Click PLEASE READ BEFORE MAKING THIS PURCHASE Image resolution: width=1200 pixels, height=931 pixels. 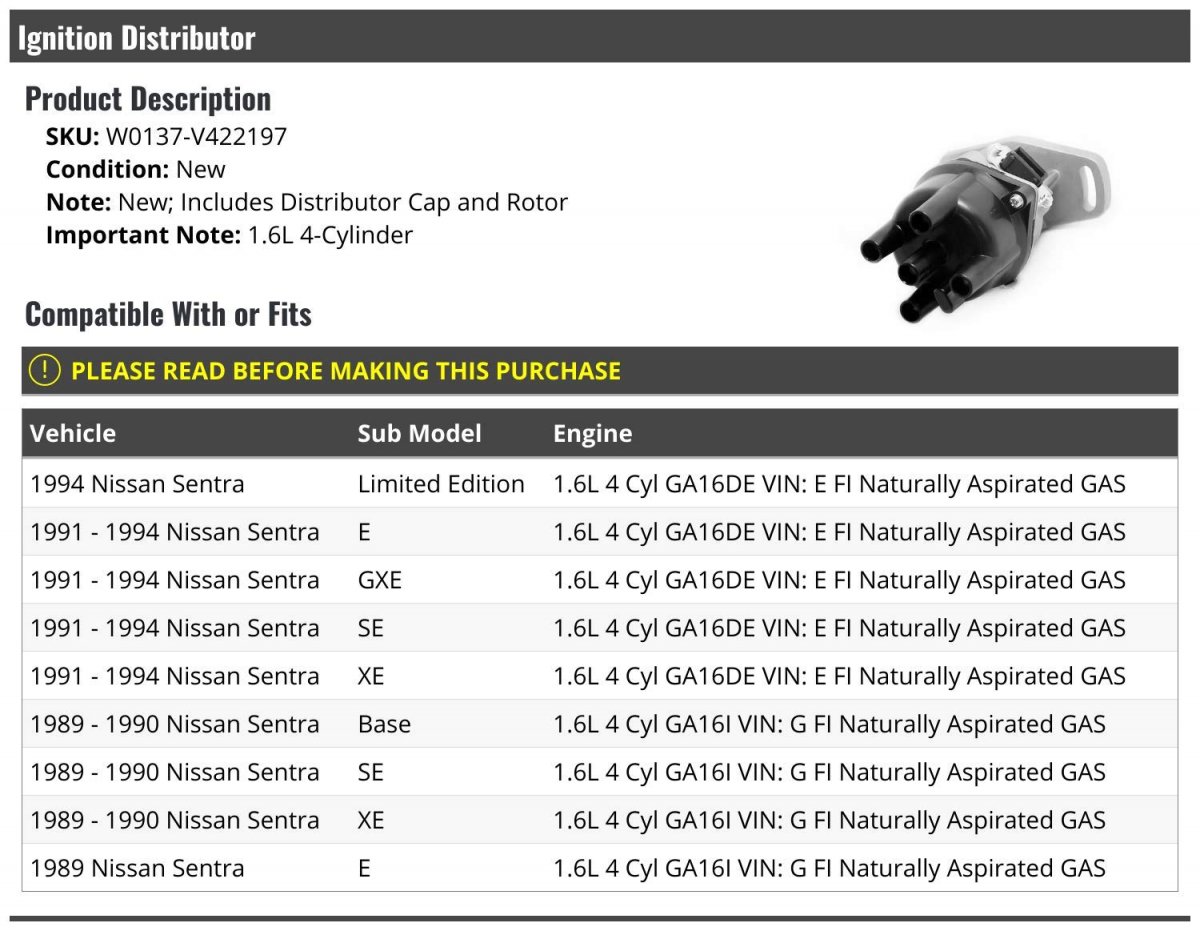tap(346, 371)
